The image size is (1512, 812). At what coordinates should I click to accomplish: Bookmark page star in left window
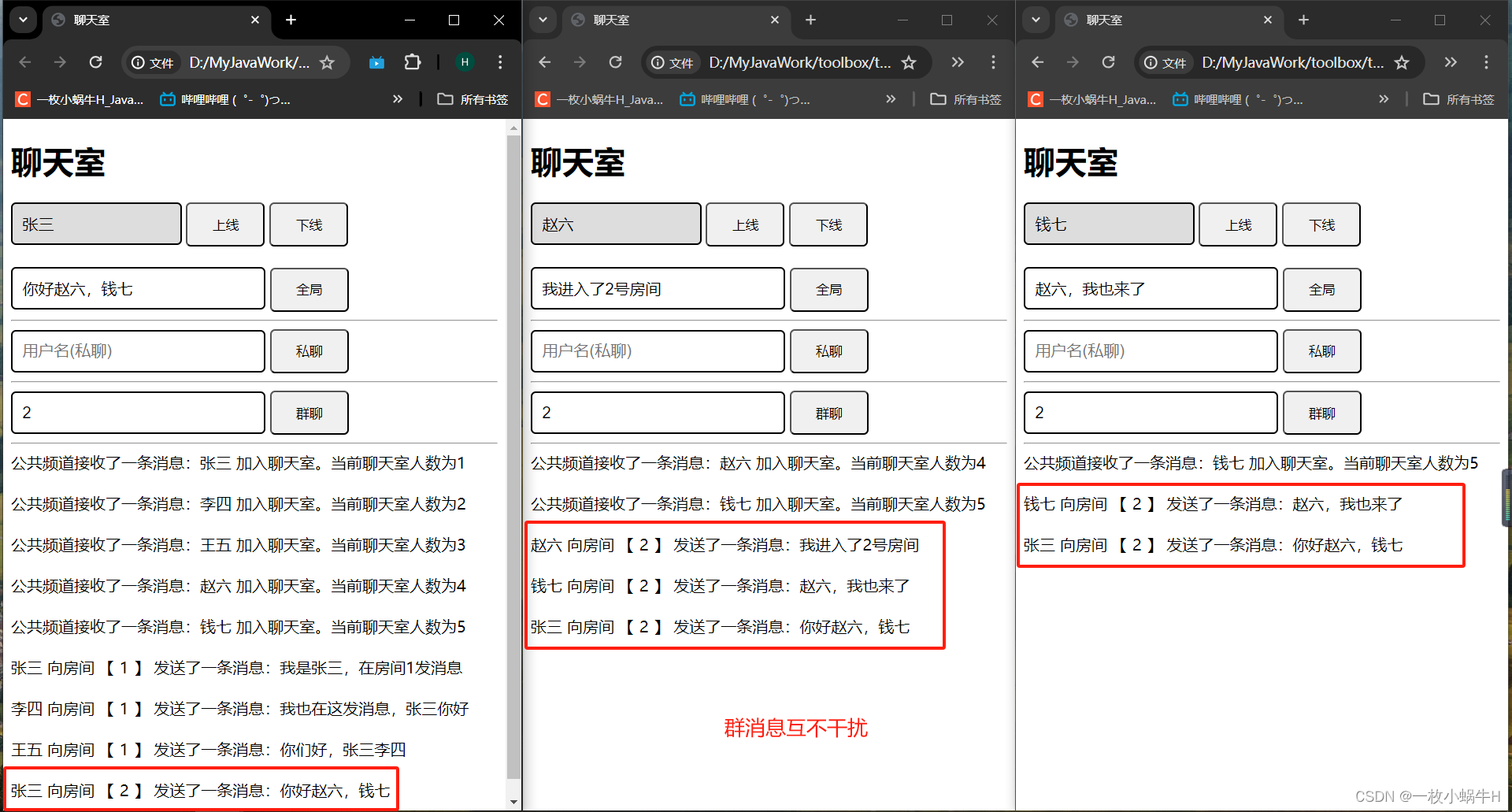pos(327,62)
